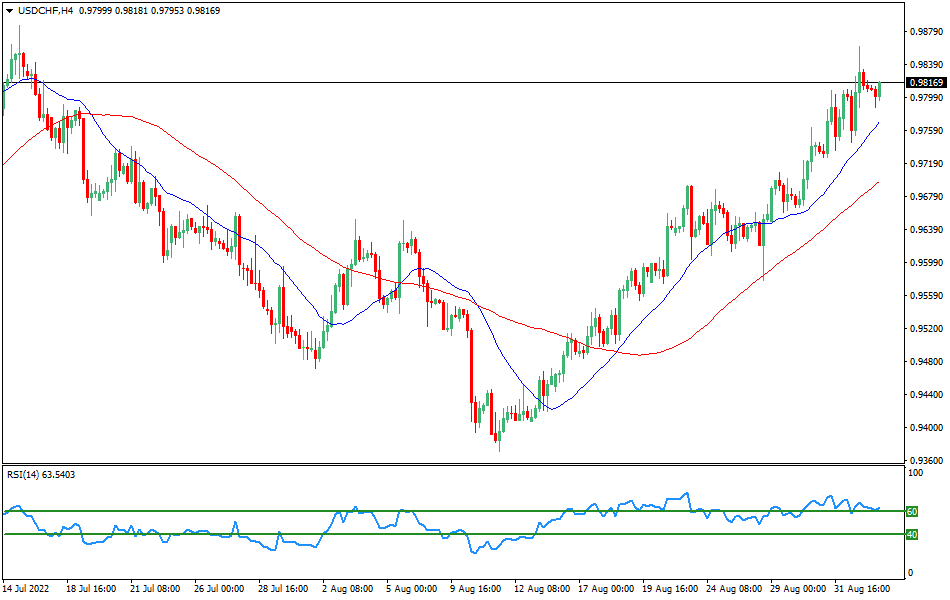Click the 9 Aug 16:00 time label
Viewport: 950px width, 600px height.
click(x=477, y=589)
